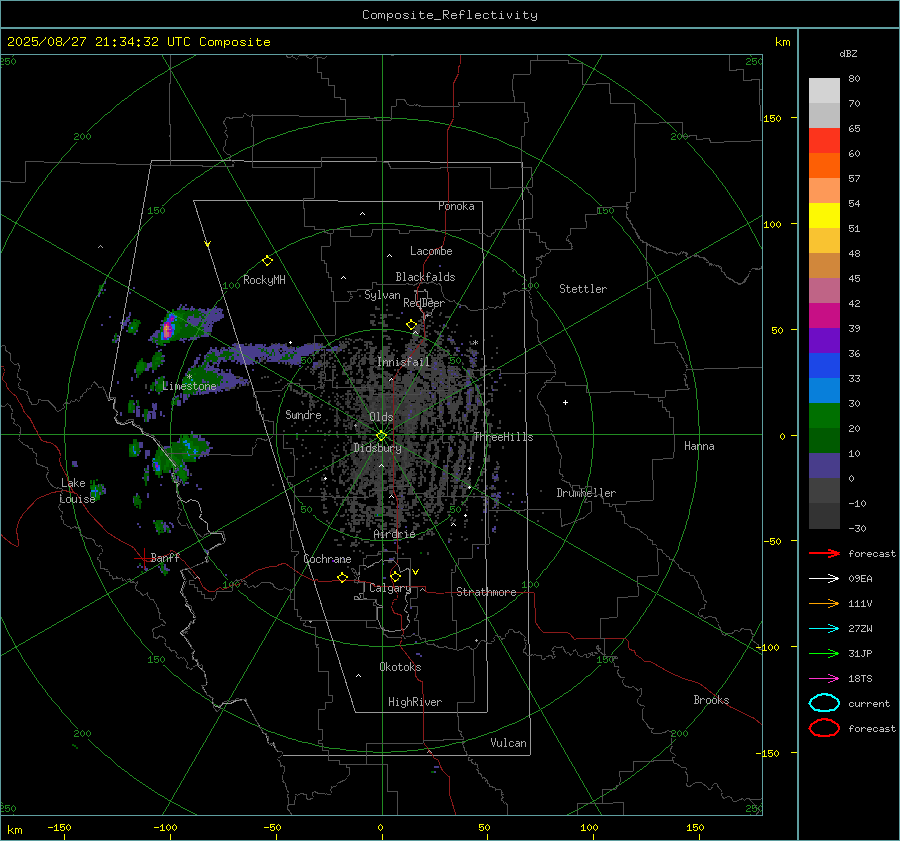
Task: Click the red forecast ellipse legend icon
Action: pyautogui.click(x=824, y=728)
